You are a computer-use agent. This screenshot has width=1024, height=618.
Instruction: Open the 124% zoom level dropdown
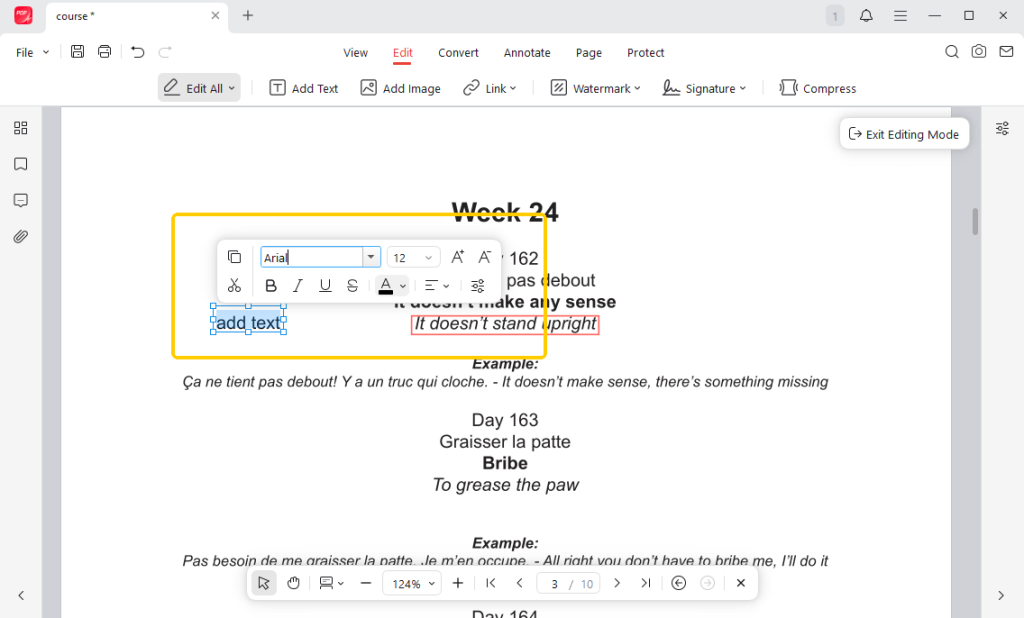pos(412,583)
